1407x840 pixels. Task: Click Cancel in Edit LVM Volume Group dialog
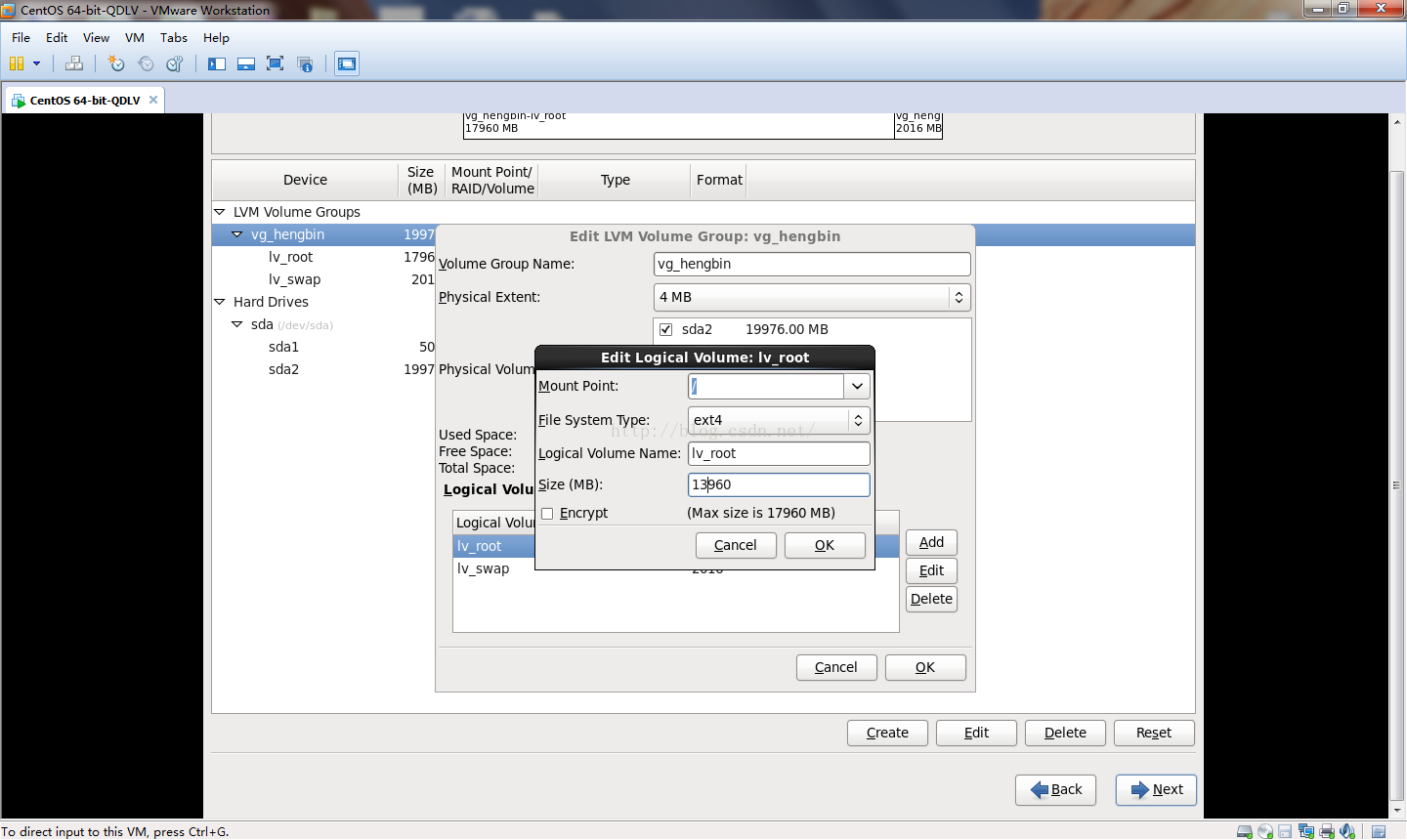click(836, 667)
